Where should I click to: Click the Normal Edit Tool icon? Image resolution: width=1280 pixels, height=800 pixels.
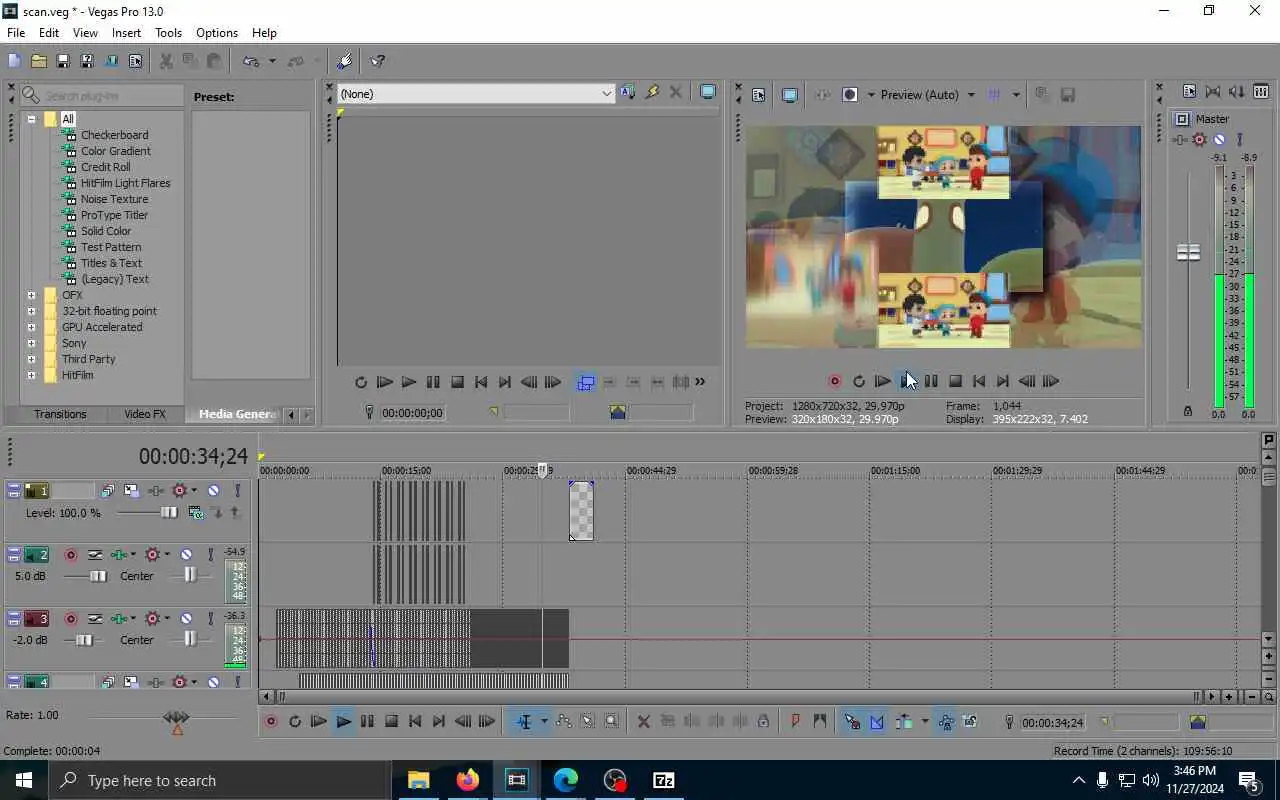pos(524,721)
